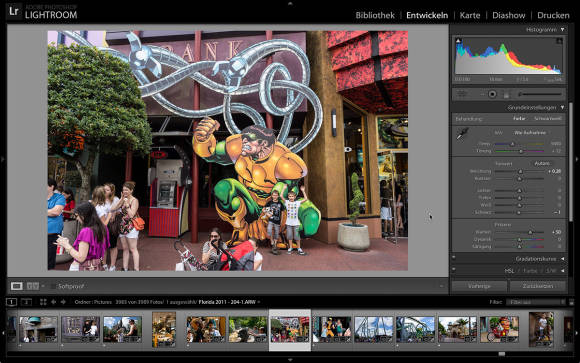Image resolution: width=580 pixels, height=363 pixels.
Task: Click the Temp slider handle
Action: click(x=513, y=144)
